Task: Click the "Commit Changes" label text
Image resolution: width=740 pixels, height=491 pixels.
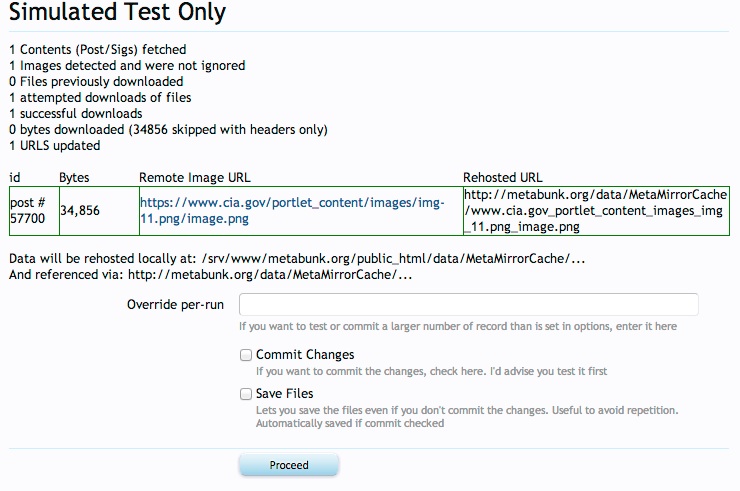Action: coord(305,355)
